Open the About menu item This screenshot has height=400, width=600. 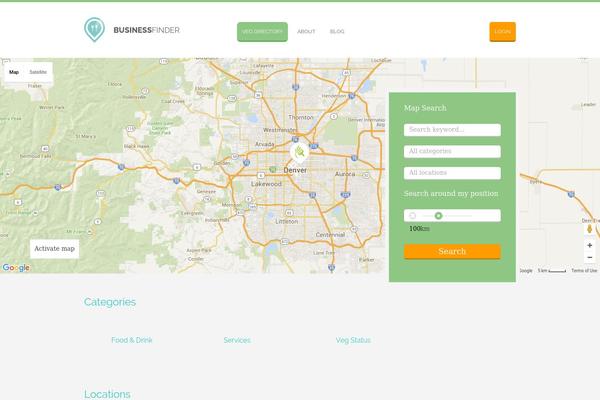tap(306, 31)
